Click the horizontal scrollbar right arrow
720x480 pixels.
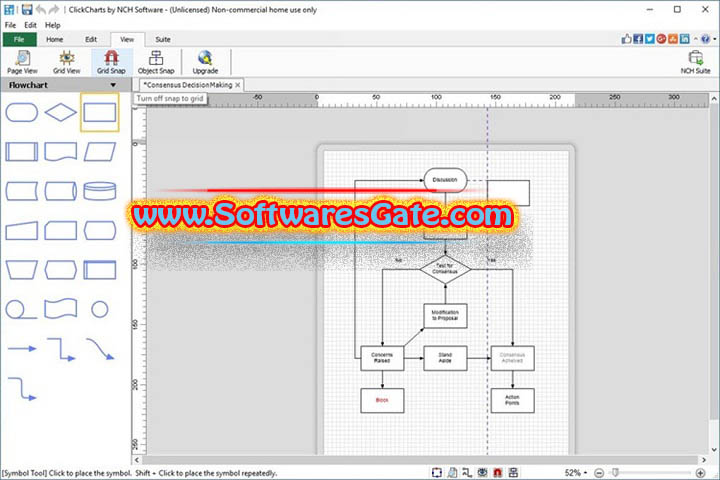[704, 460]
